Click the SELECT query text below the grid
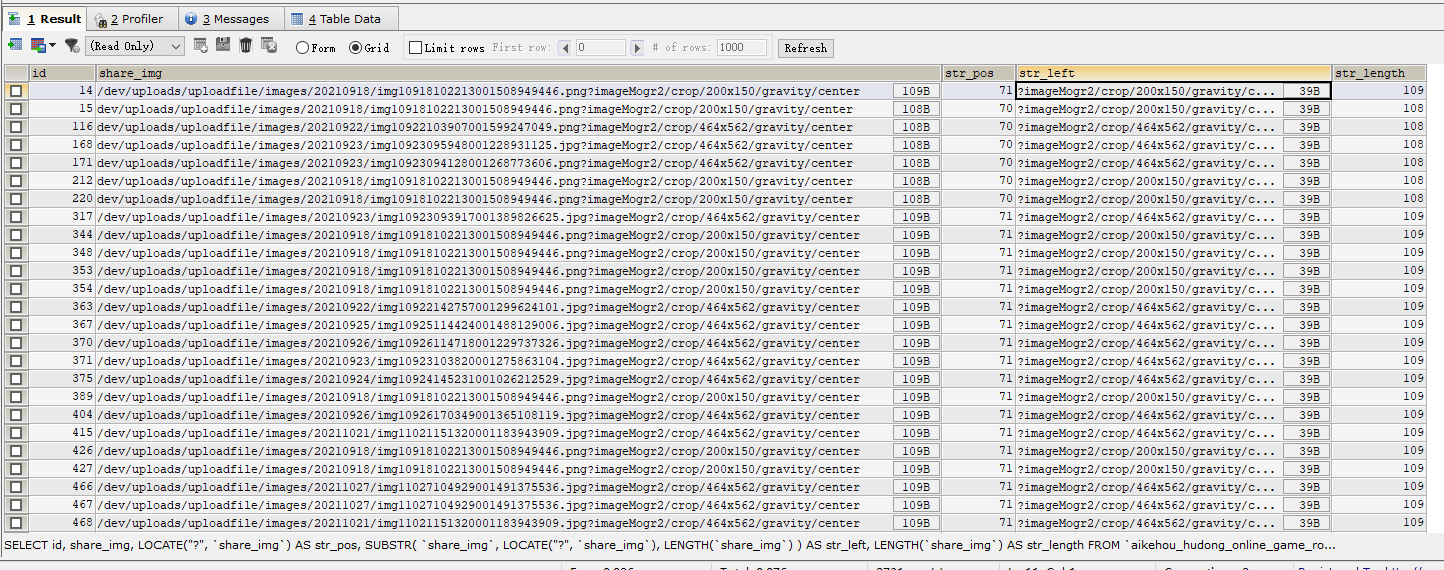 click(x=670, y=545)
